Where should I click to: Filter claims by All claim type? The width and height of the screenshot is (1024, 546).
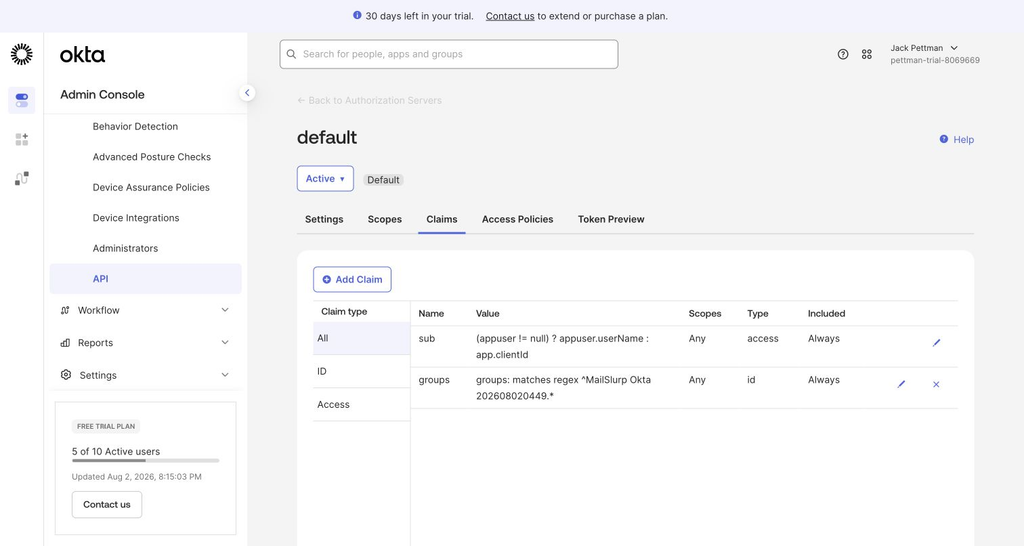tap(361, 338)
